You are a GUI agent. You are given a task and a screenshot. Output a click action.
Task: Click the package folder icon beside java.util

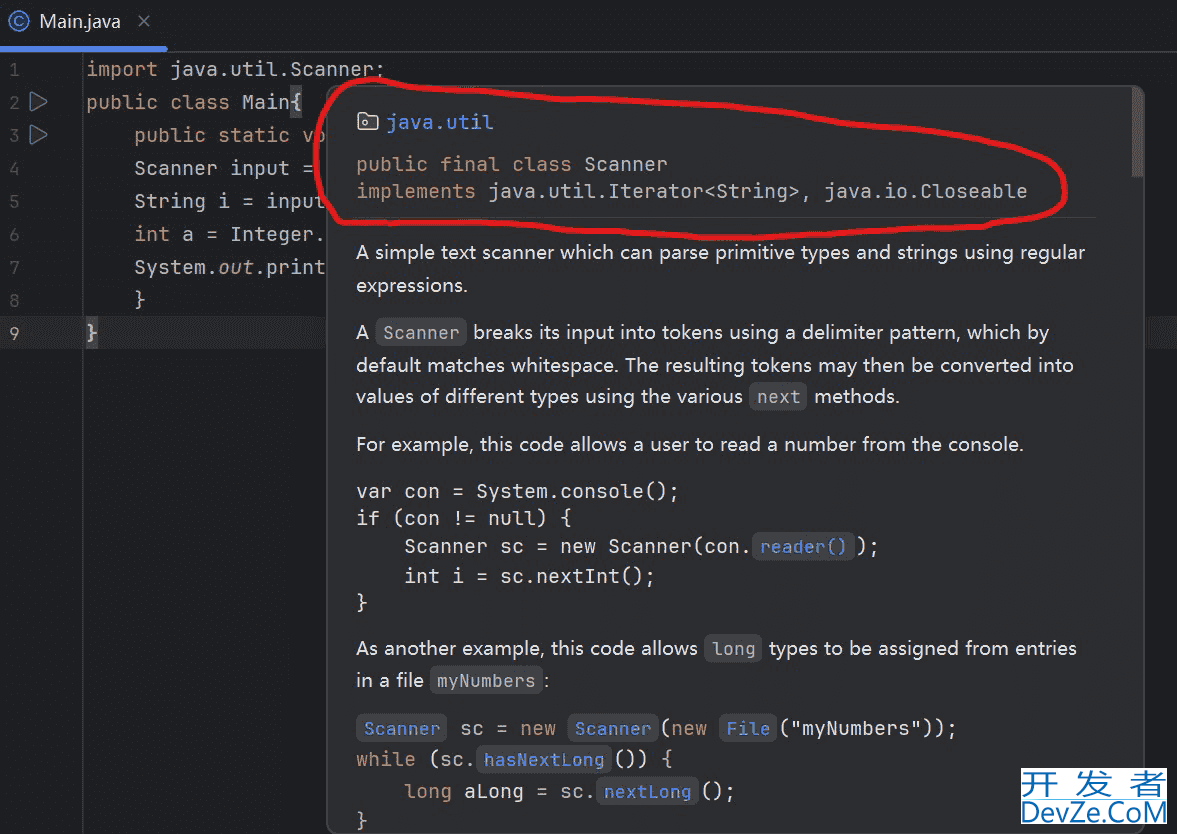tap(367, 122)
